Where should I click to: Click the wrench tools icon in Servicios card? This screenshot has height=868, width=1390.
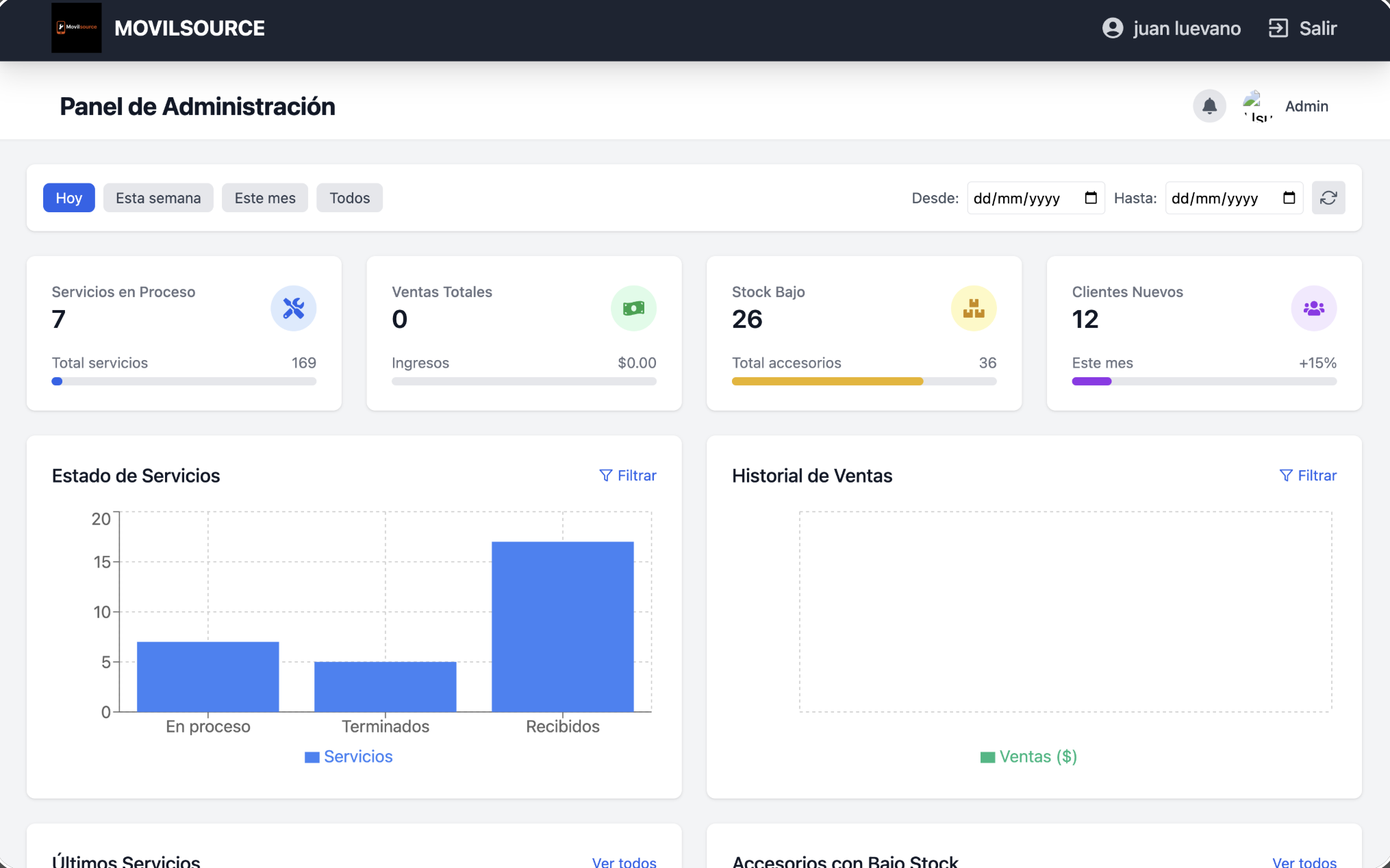click(x=293, y=308)
